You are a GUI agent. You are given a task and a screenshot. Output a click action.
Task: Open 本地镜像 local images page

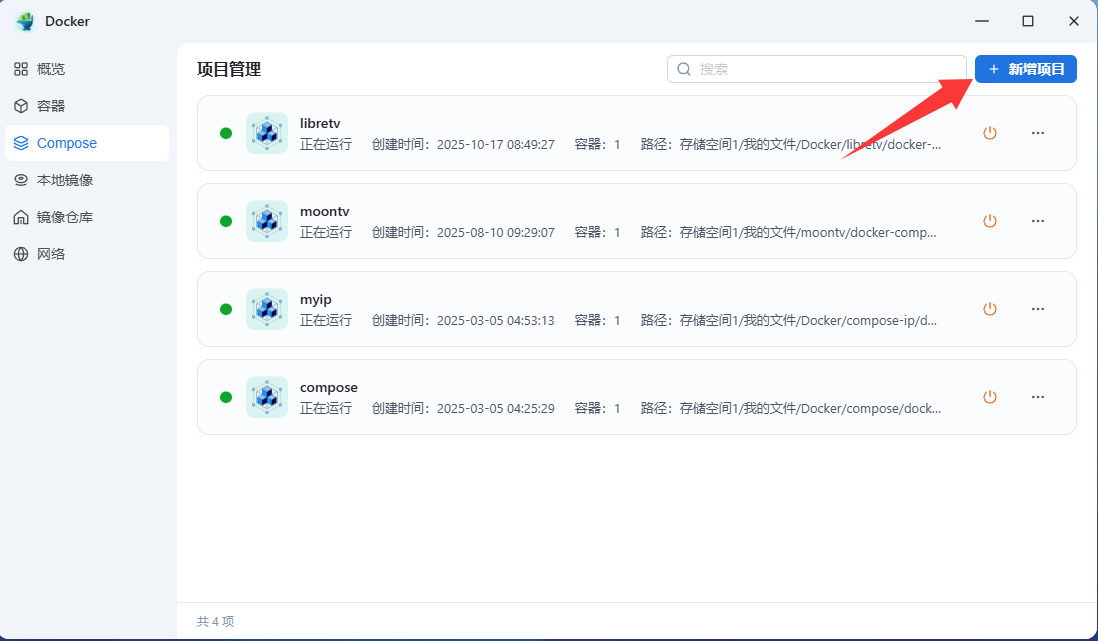[87, 180]
